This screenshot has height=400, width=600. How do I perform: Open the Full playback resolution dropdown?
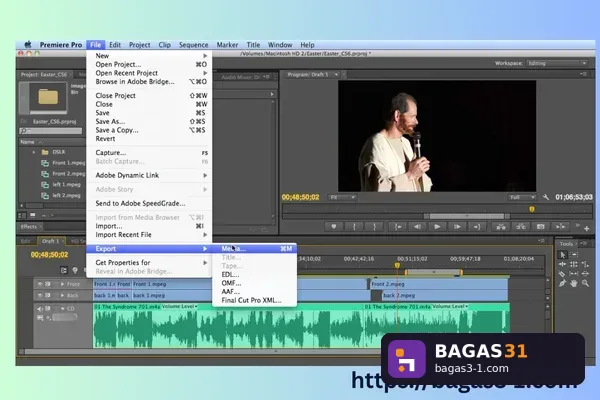[x=522, y=197]
